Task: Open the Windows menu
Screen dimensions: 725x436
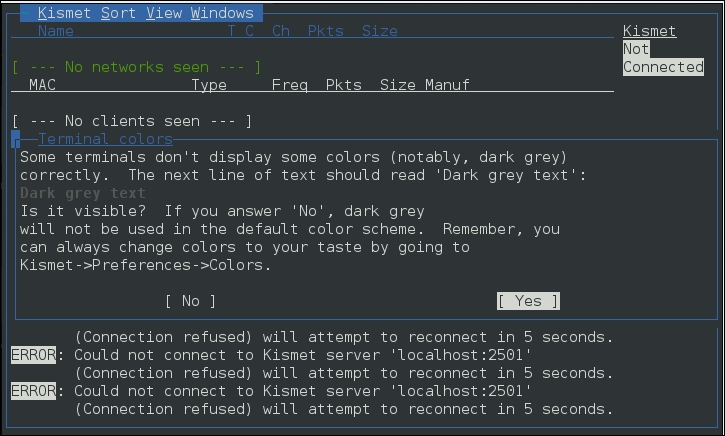Action: pos(222,13)
